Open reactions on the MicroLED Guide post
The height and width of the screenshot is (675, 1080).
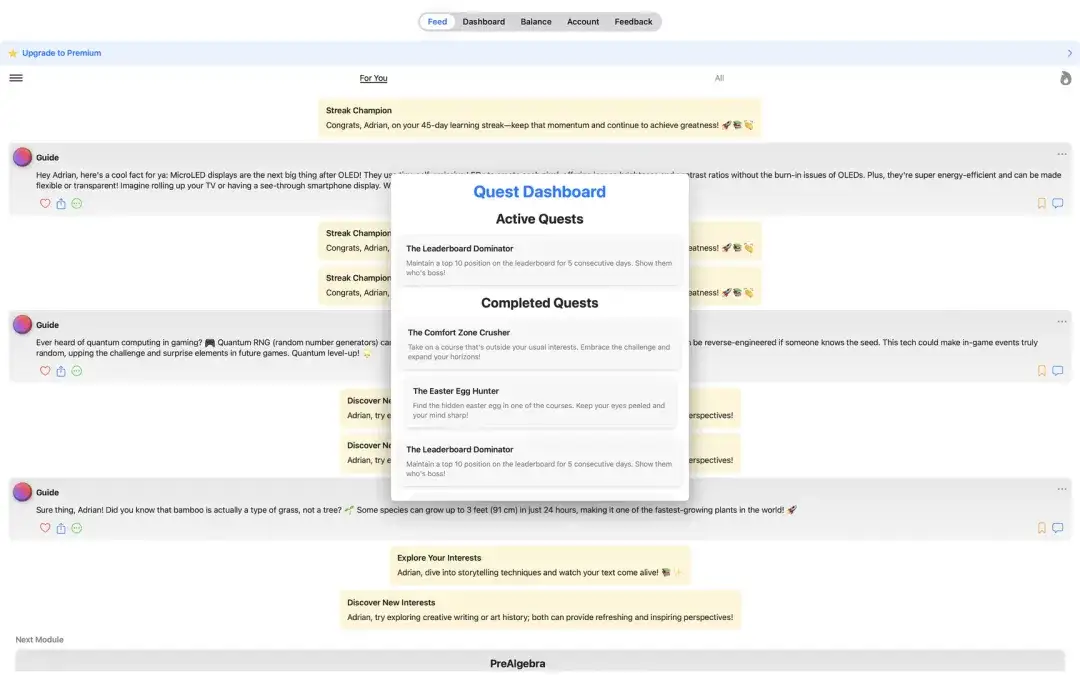pyautogui.click(x=76, y=203)
